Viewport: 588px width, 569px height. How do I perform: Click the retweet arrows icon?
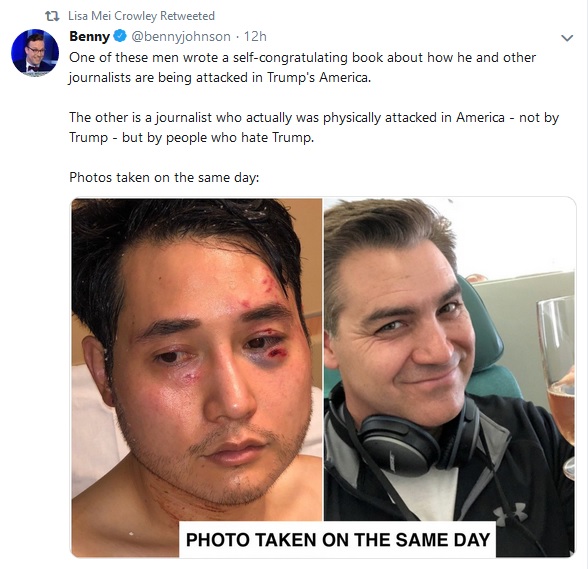pyautogui.click(x=52, y=16)
